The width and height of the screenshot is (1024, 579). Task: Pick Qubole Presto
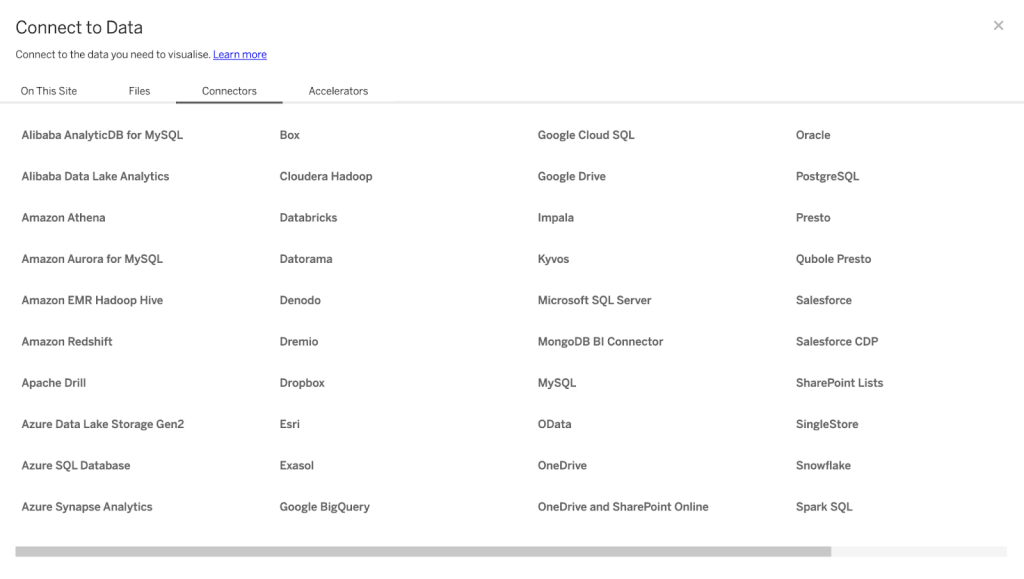coord(833,259)
